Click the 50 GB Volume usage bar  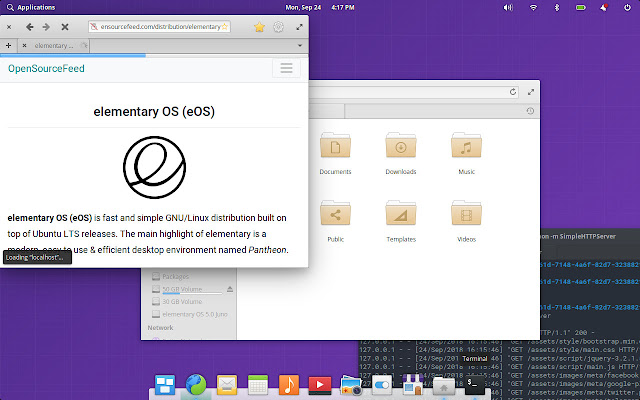tap(192, 293)
